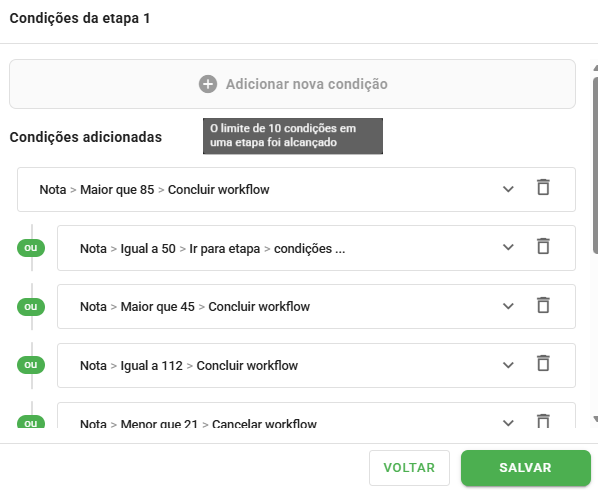This screenshot has height=490, width=598.
Task: Save conditions with the SALVAR button
Action: pyautogui.click(x=526, y=468)
